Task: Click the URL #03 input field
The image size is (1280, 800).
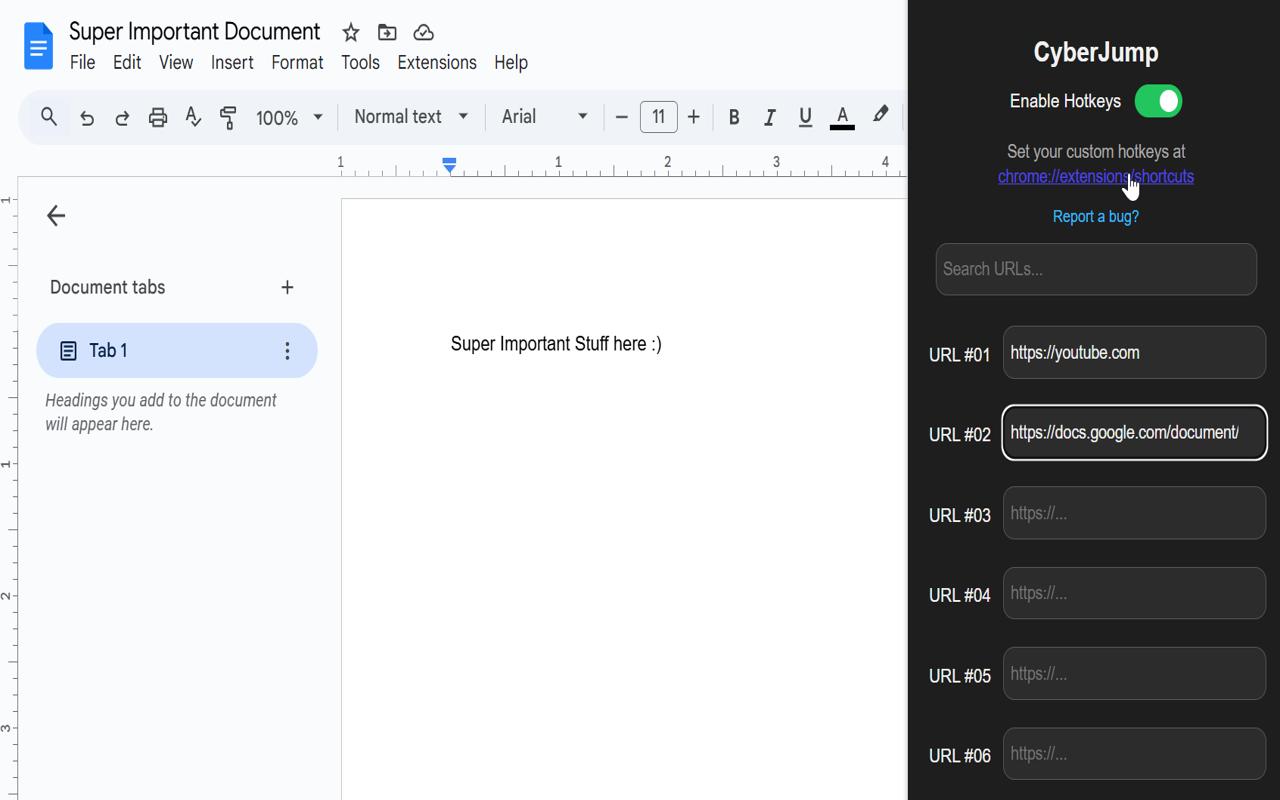Action: click(x=1134, y=513)
